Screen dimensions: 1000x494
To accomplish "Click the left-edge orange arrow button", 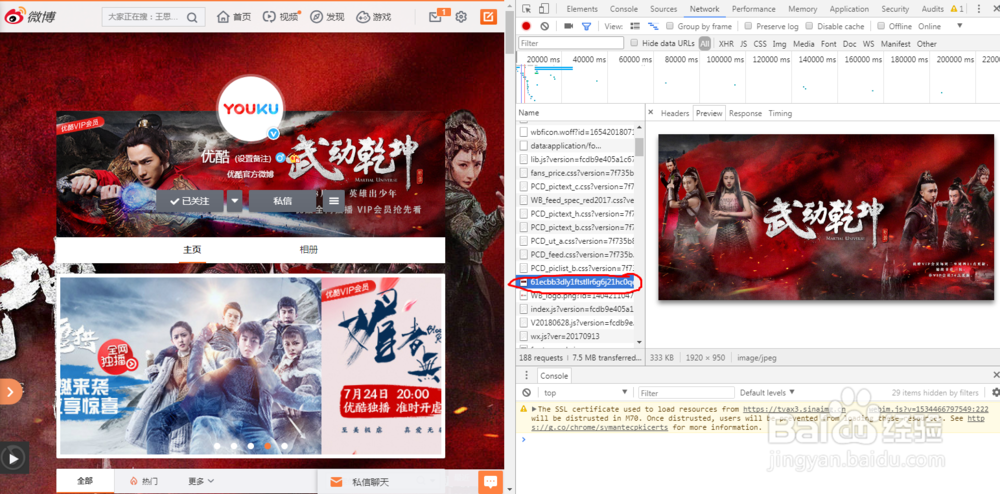I will (10, 391).
